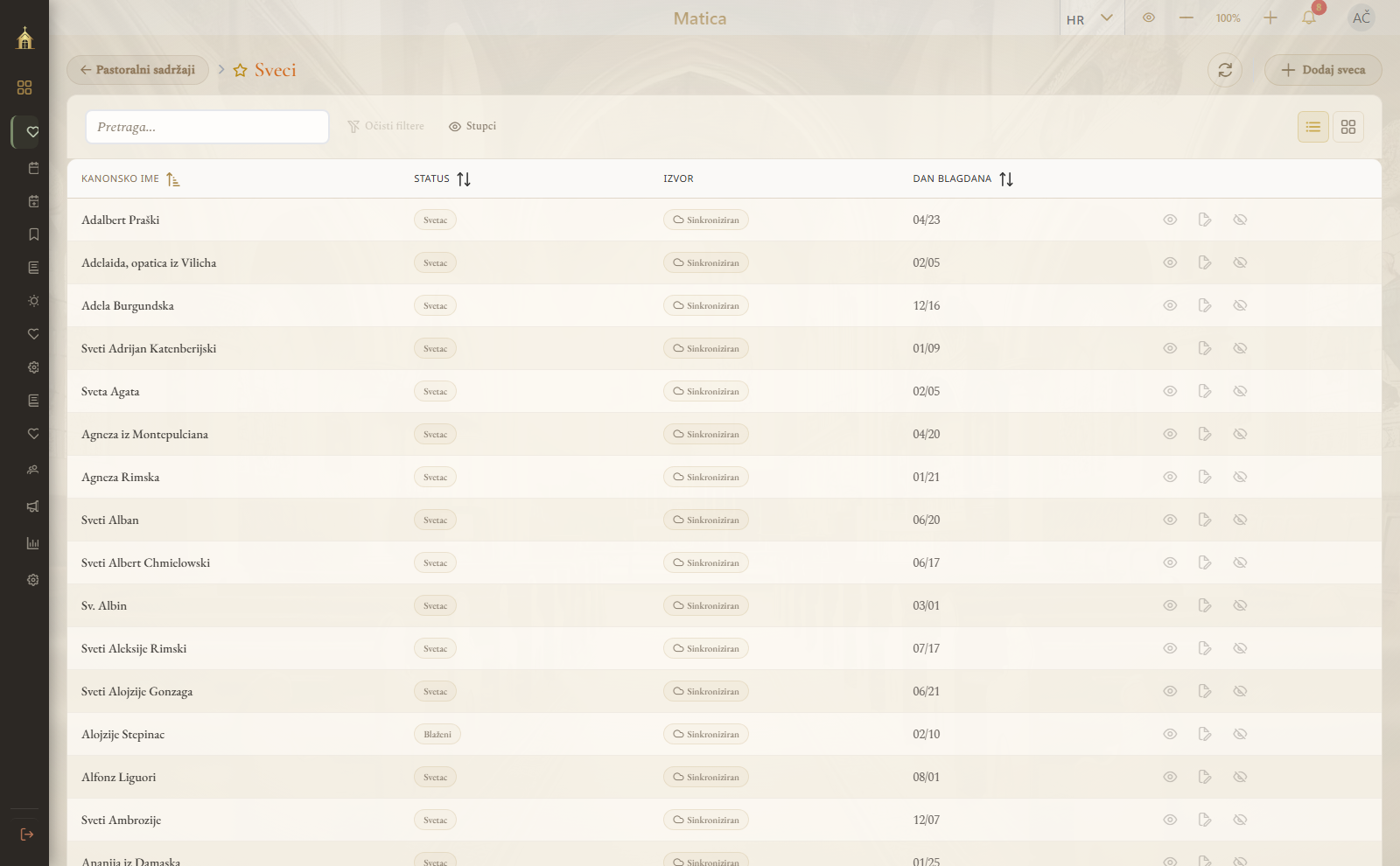Open the HR language dropdown
This screenshot has height=866, width=1400.
[x=1089, y=18]
